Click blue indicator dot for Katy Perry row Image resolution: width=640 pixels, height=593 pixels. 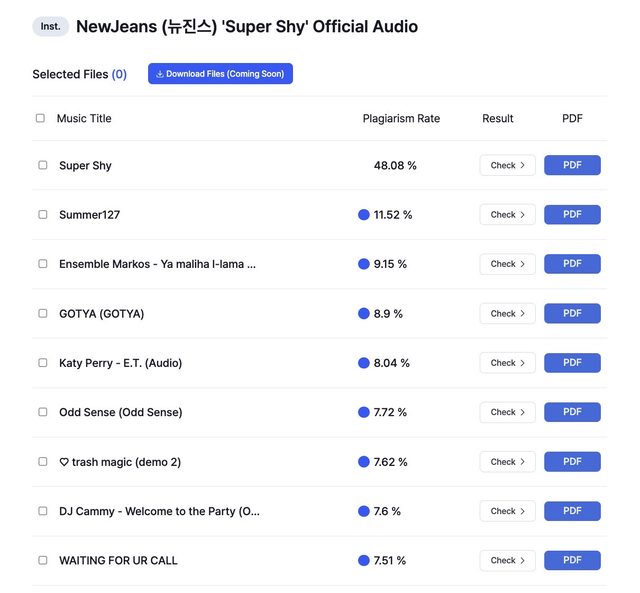pyautogui.click(x=364, y=363)
